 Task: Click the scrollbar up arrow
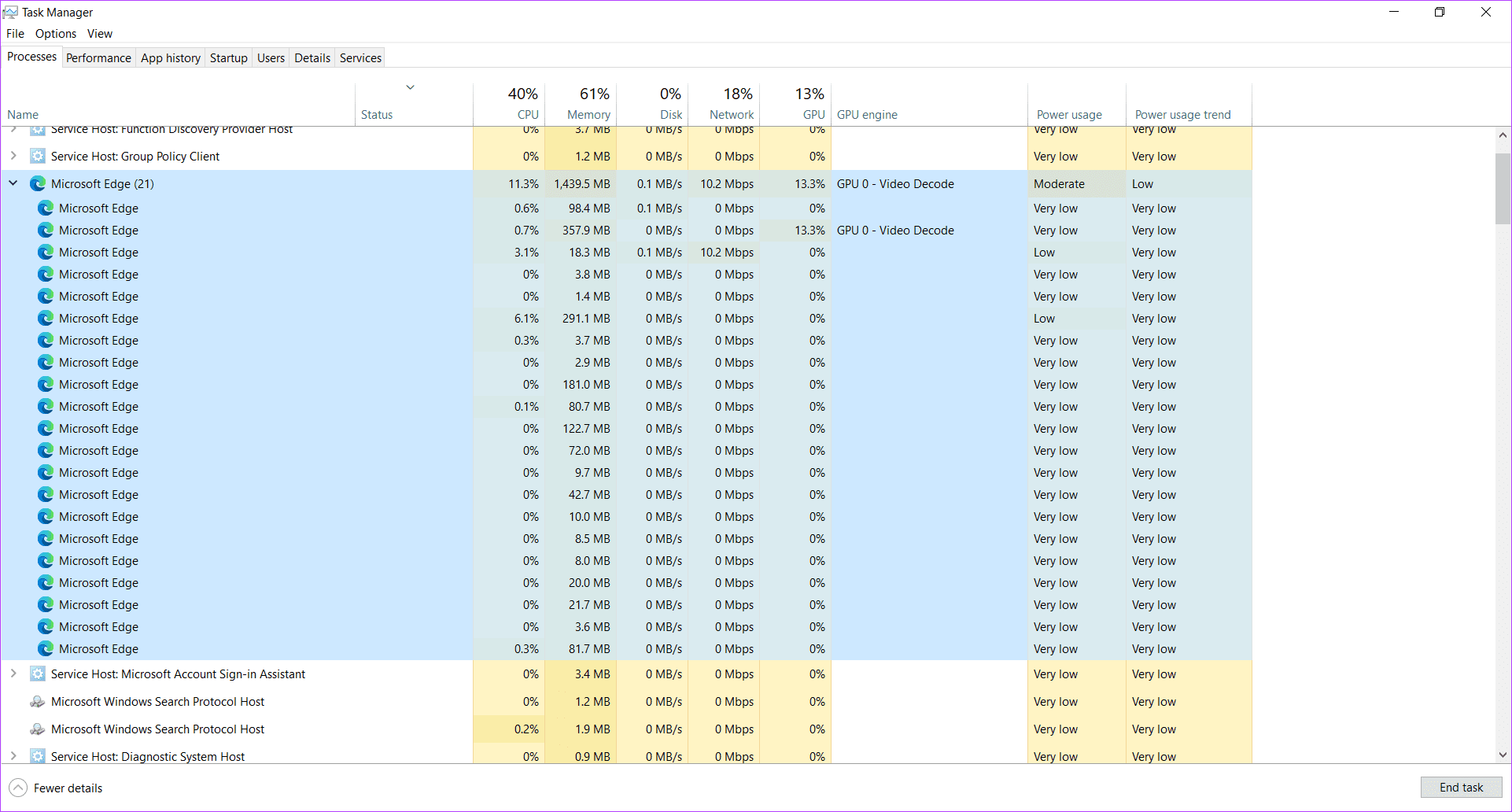pos(1503,135)
